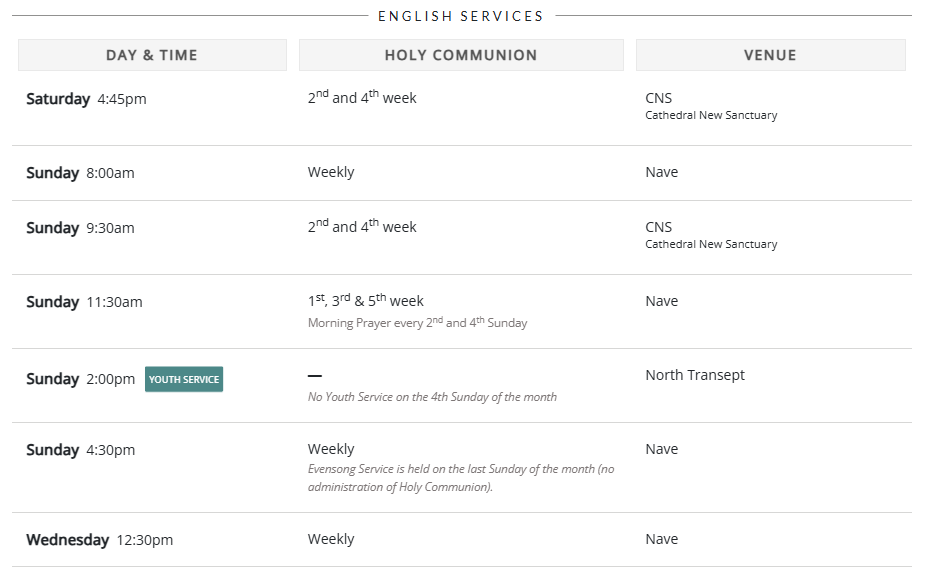The width and height of the screenshot is (928, 586).
Task: Click the Weekly communion text for Sunday 8:00am
Action: [331, 172]
